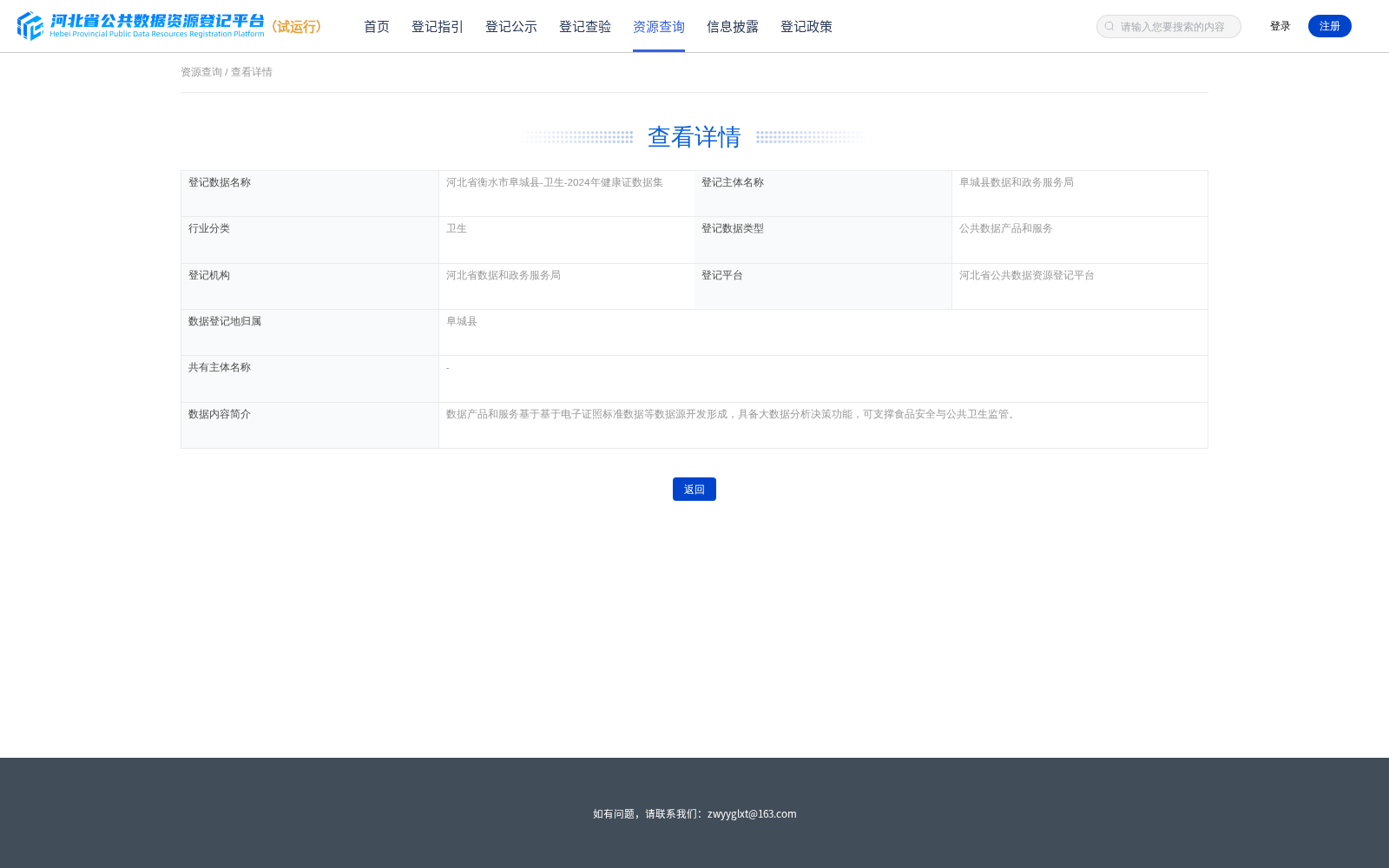Image resolution: width=1389 pixels, height=868 pixels.
Task: Click the 行业分类 label
Action: (x=209, y=228)
